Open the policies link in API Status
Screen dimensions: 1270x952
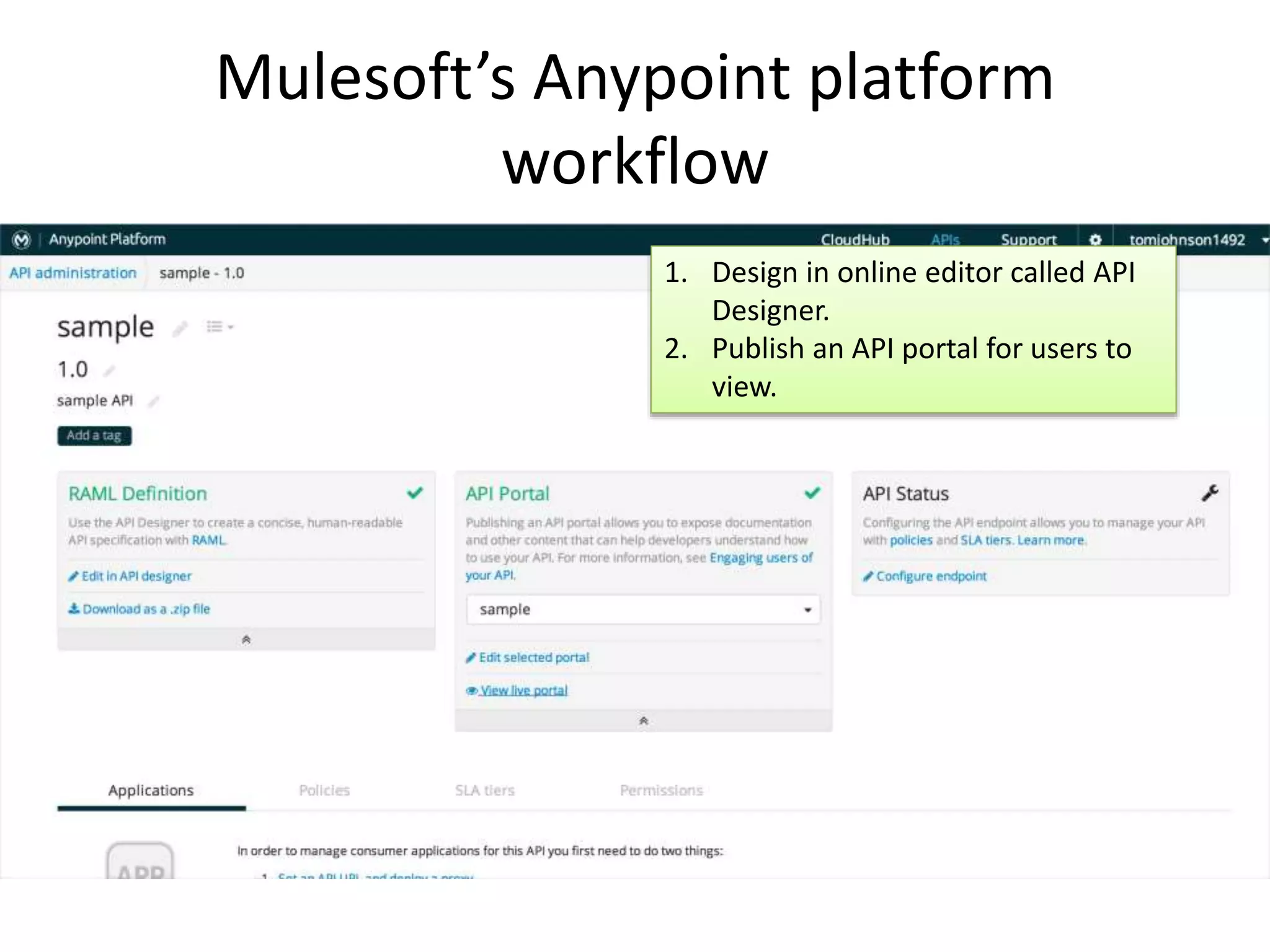tap(911, 540)
